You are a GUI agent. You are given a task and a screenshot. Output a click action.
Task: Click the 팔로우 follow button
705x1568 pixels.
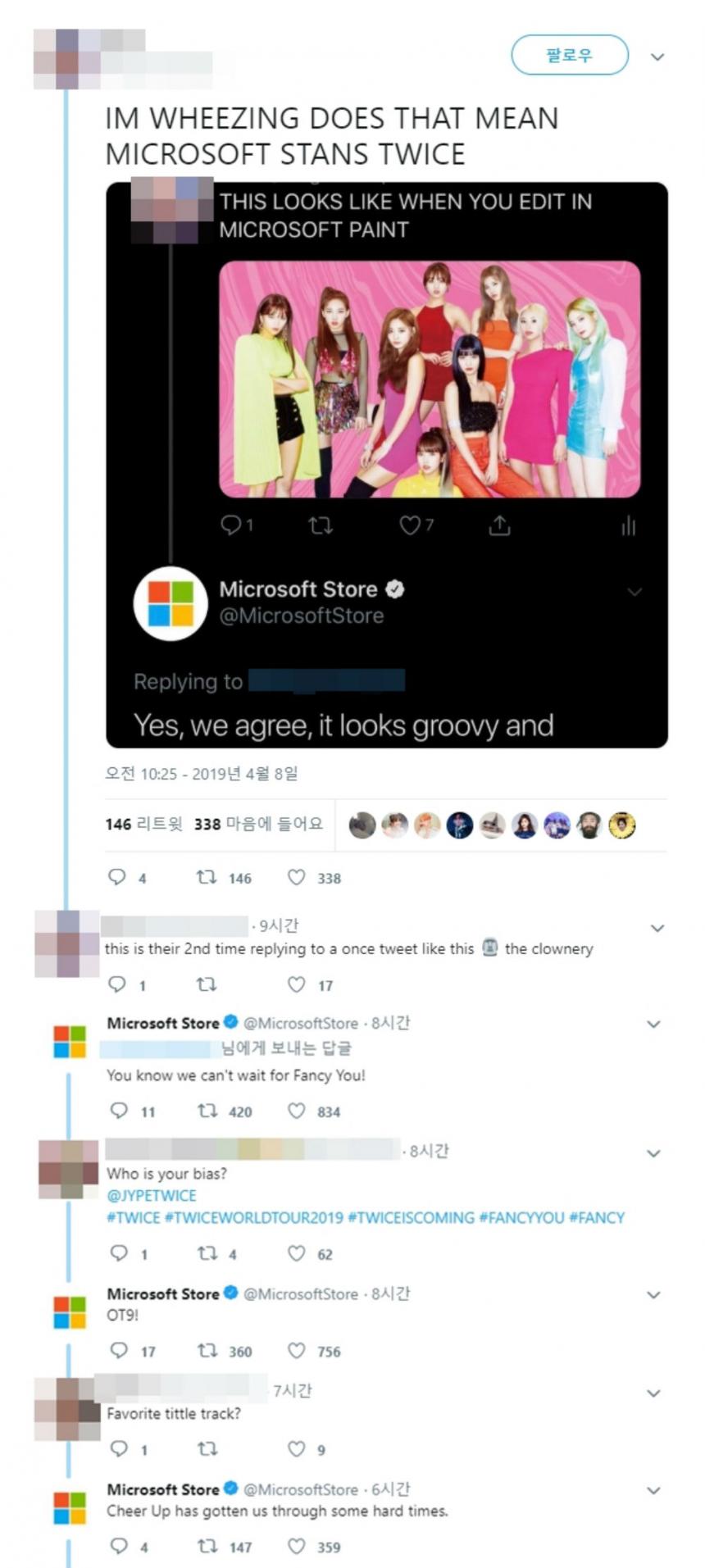569,56
